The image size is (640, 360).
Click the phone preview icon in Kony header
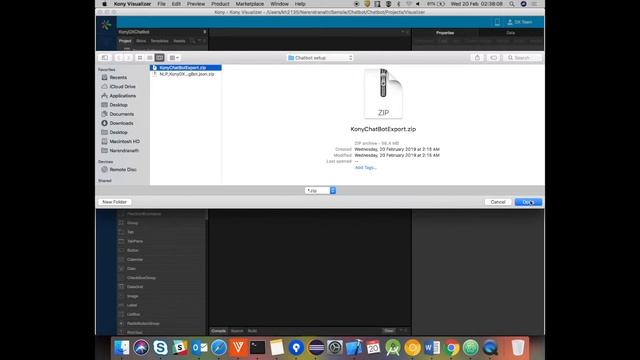tap(497, 22)
